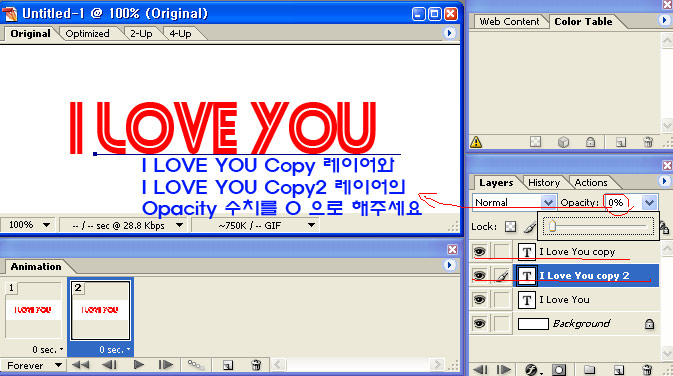Click the opacity slider handle
Image resolution: width=673 pixels, height=376 pixels.
[x=552, y=226]
